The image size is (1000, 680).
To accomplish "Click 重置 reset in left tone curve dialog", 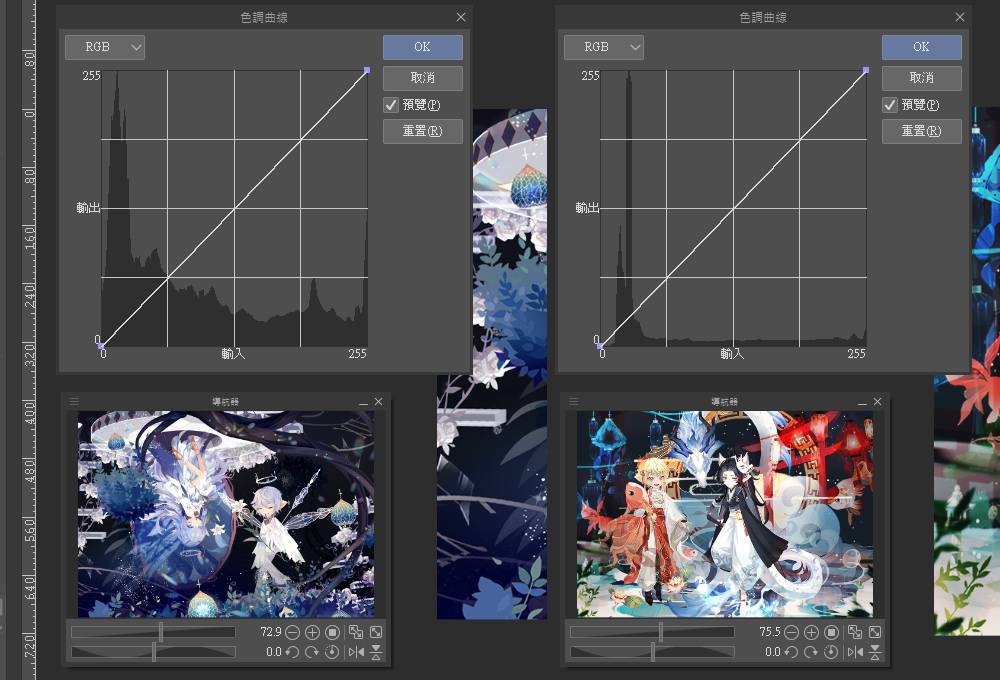I will coord(422,131).
